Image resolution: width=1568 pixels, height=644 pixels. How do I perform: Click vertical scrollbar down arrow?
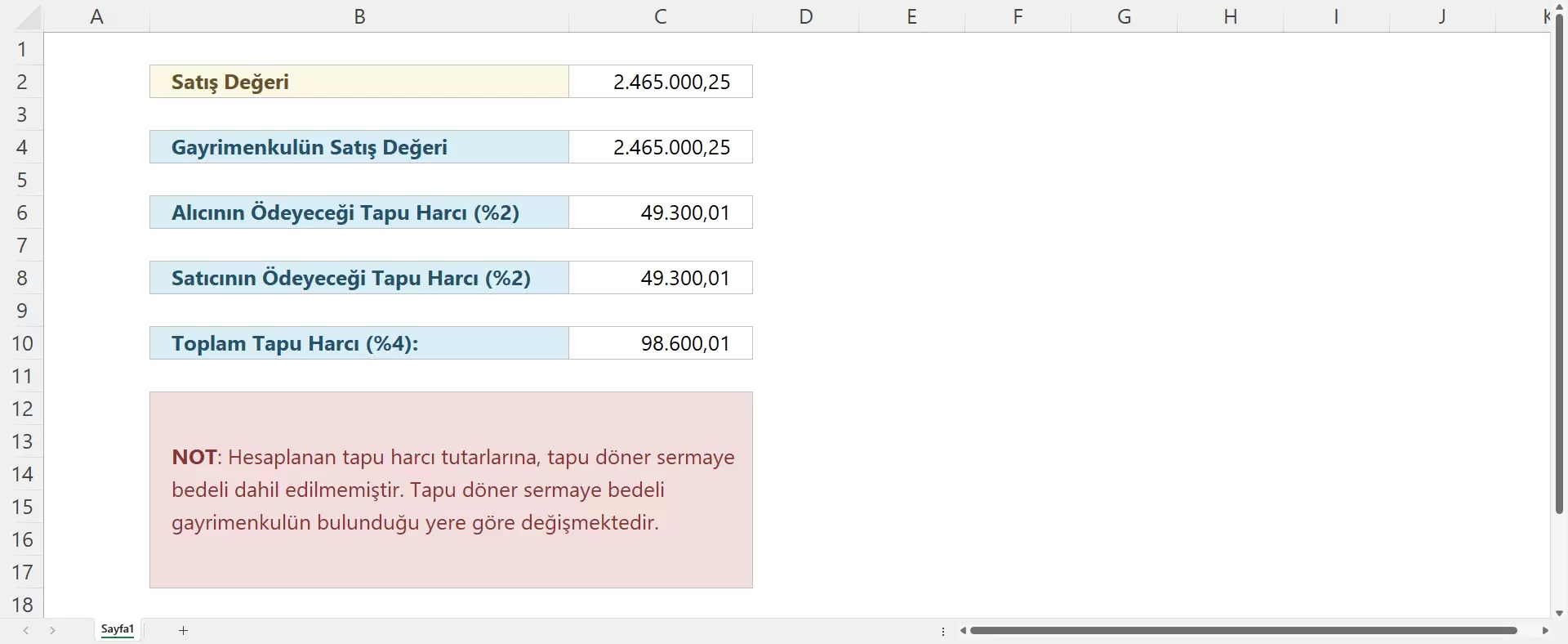[x=1559, y=613]
